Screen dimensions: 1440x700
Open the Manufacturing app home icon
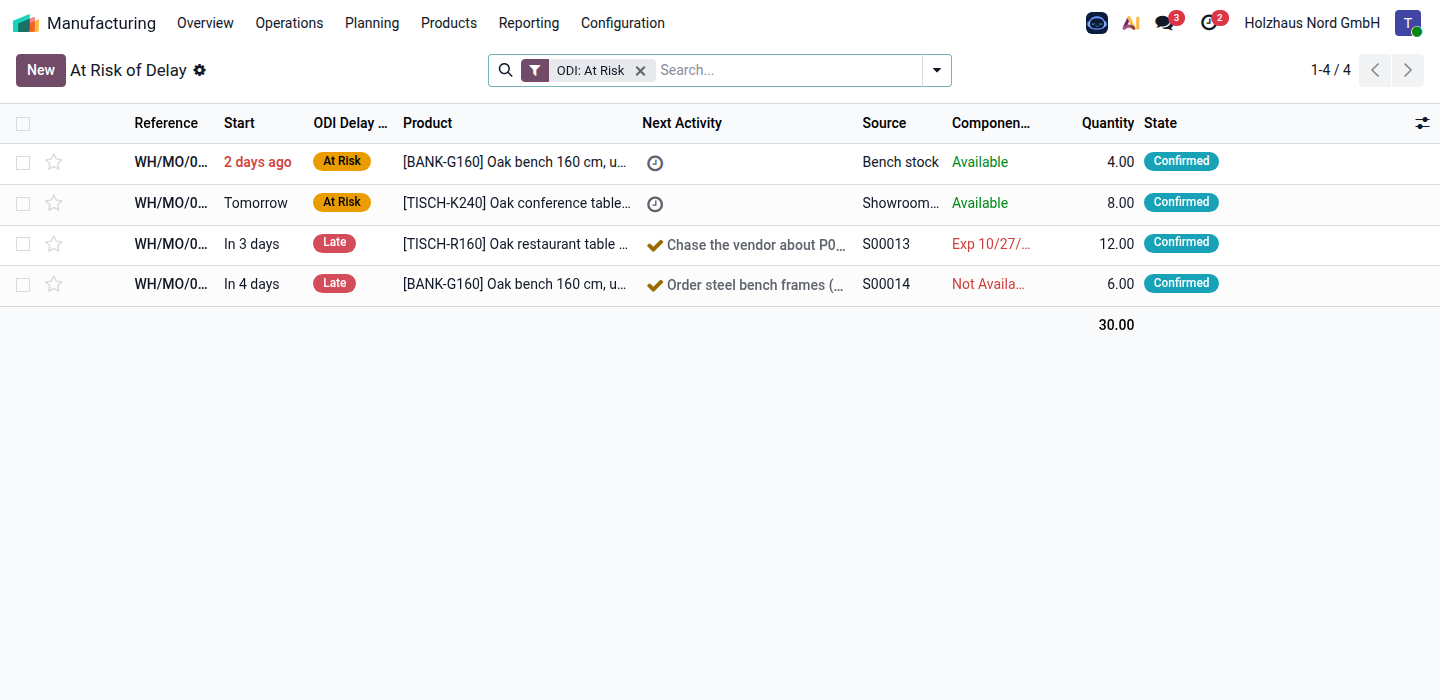tap(26, 23)
